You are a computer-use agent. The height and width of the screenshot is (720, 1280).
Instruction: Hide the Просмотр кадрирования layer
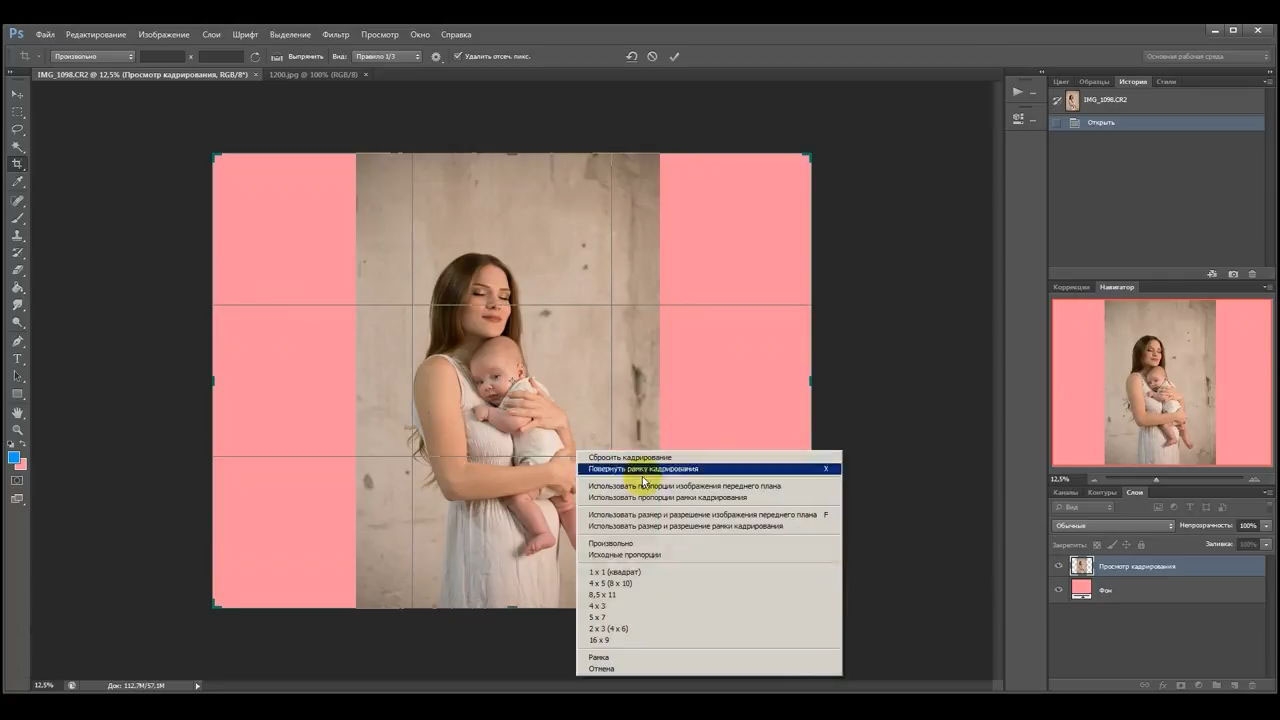1059,566
